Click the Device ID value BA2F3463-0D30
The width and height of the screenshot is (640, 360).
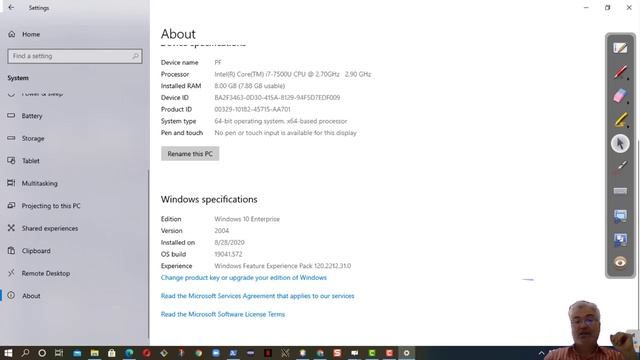[x=277, y=98]
